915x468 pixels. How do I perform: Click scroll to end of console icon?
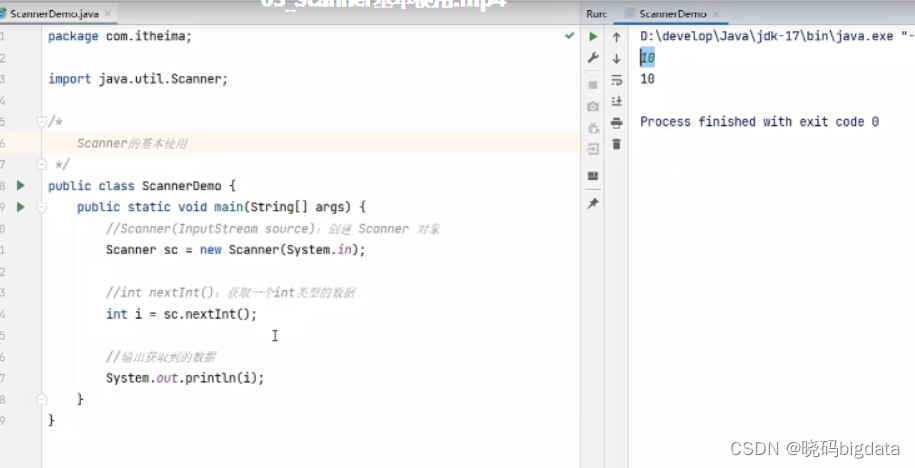click(x=616, y=102)
